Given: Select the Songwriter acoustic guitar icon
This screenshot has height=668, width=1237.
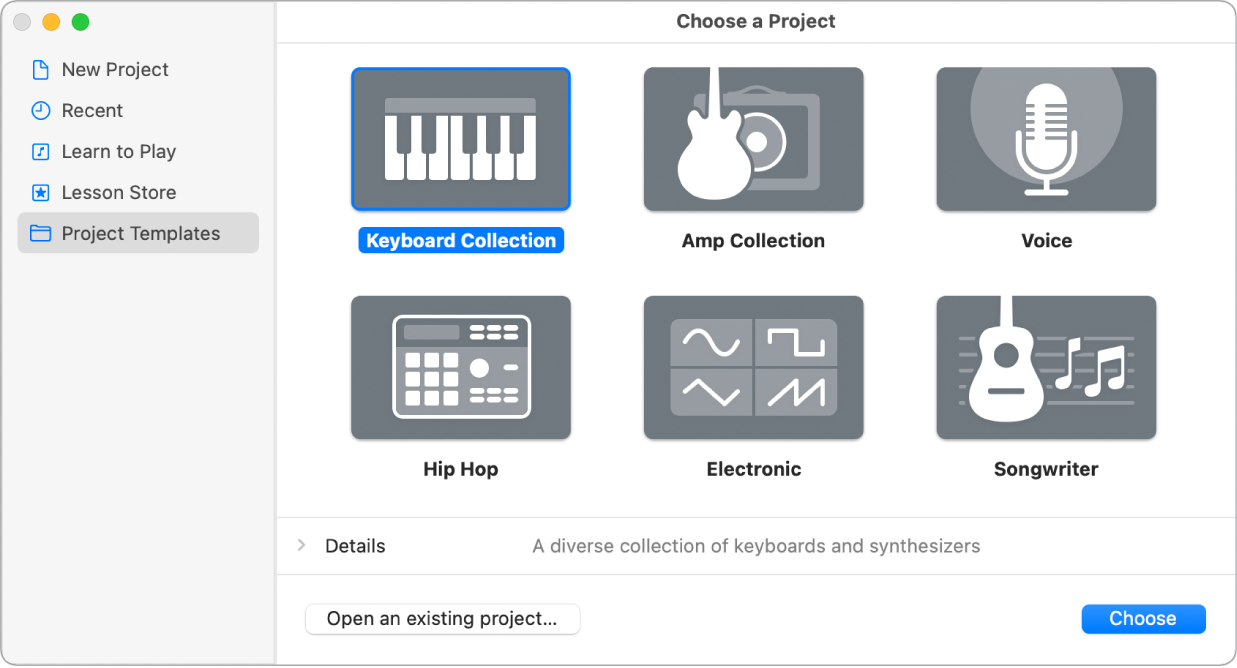Looking at the screenshot, I should (x=1046, y=367).
